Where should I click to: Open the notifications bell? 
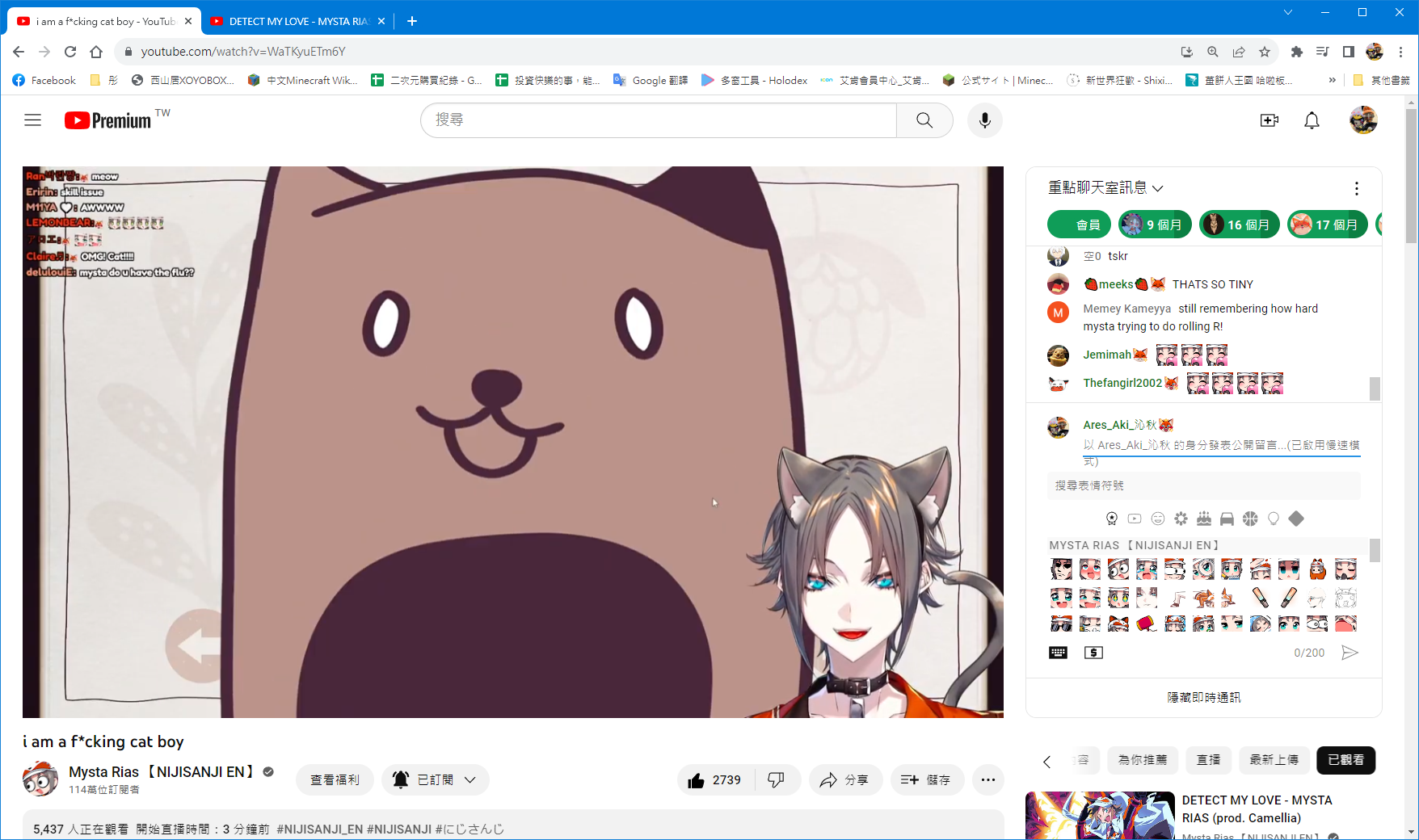[1312, 120]
